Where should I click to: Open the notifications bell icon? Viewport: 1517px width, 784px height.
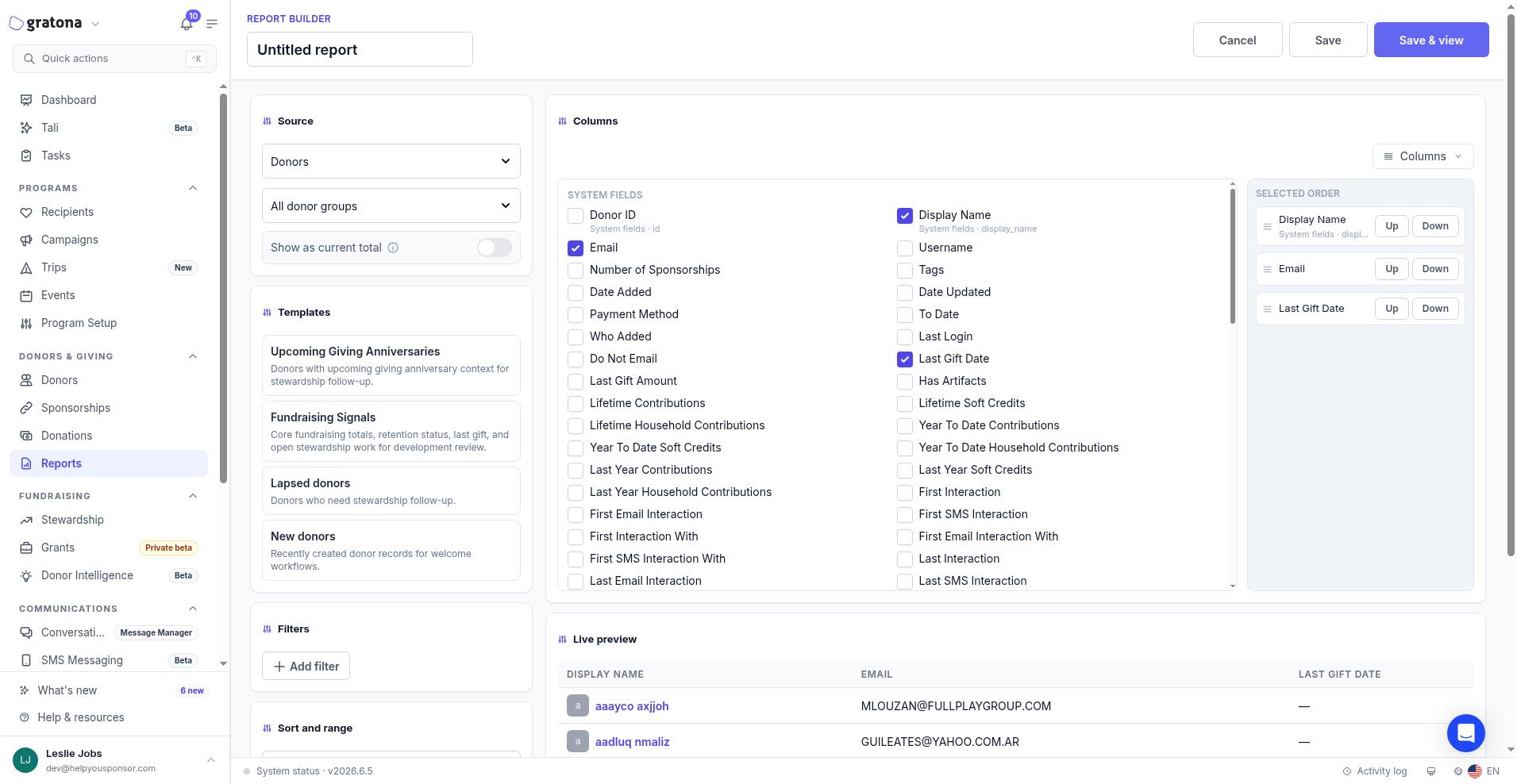tap(187, 24)
